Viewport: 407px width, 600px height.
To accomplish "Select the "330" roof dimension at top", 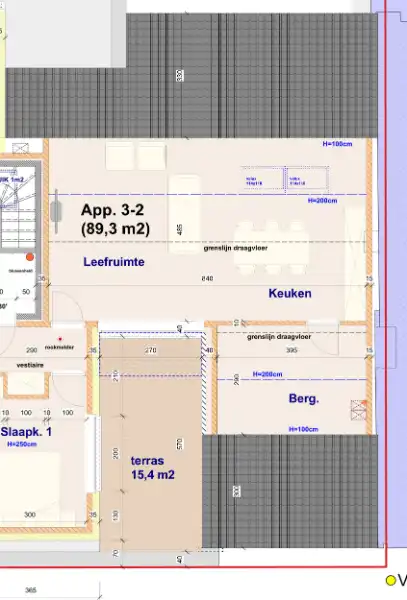I will (x=179, y=75).
